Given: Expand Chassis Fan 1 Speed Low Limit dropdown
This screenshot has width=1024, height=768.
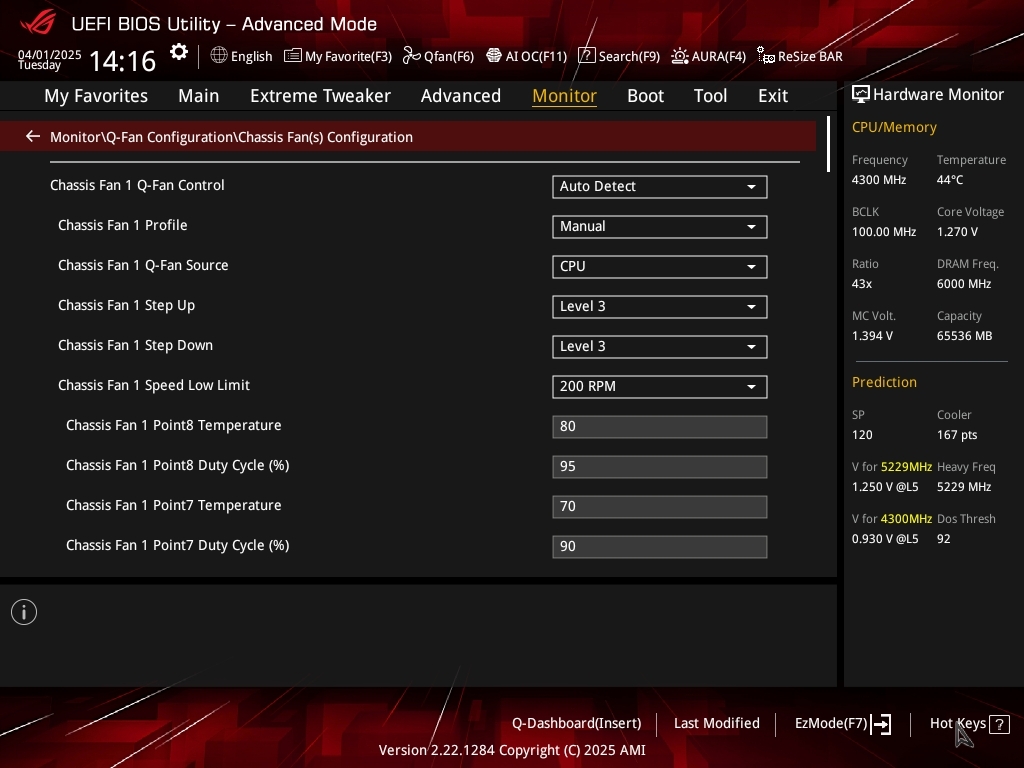Looking at the screenshot, I should [x=660, y=387].
